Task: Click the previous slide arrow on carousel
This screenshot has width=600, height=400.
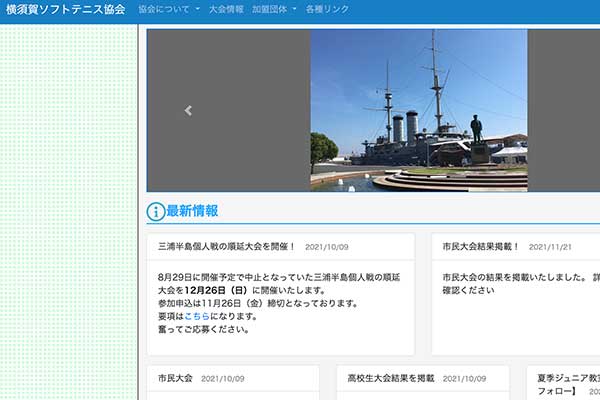Action: click(188, 111)
